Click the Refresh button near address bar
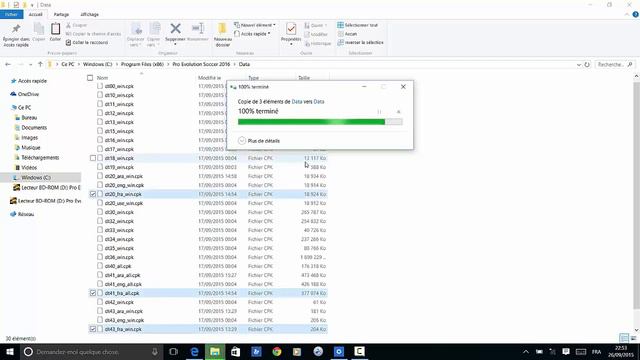 click(587, 64)
